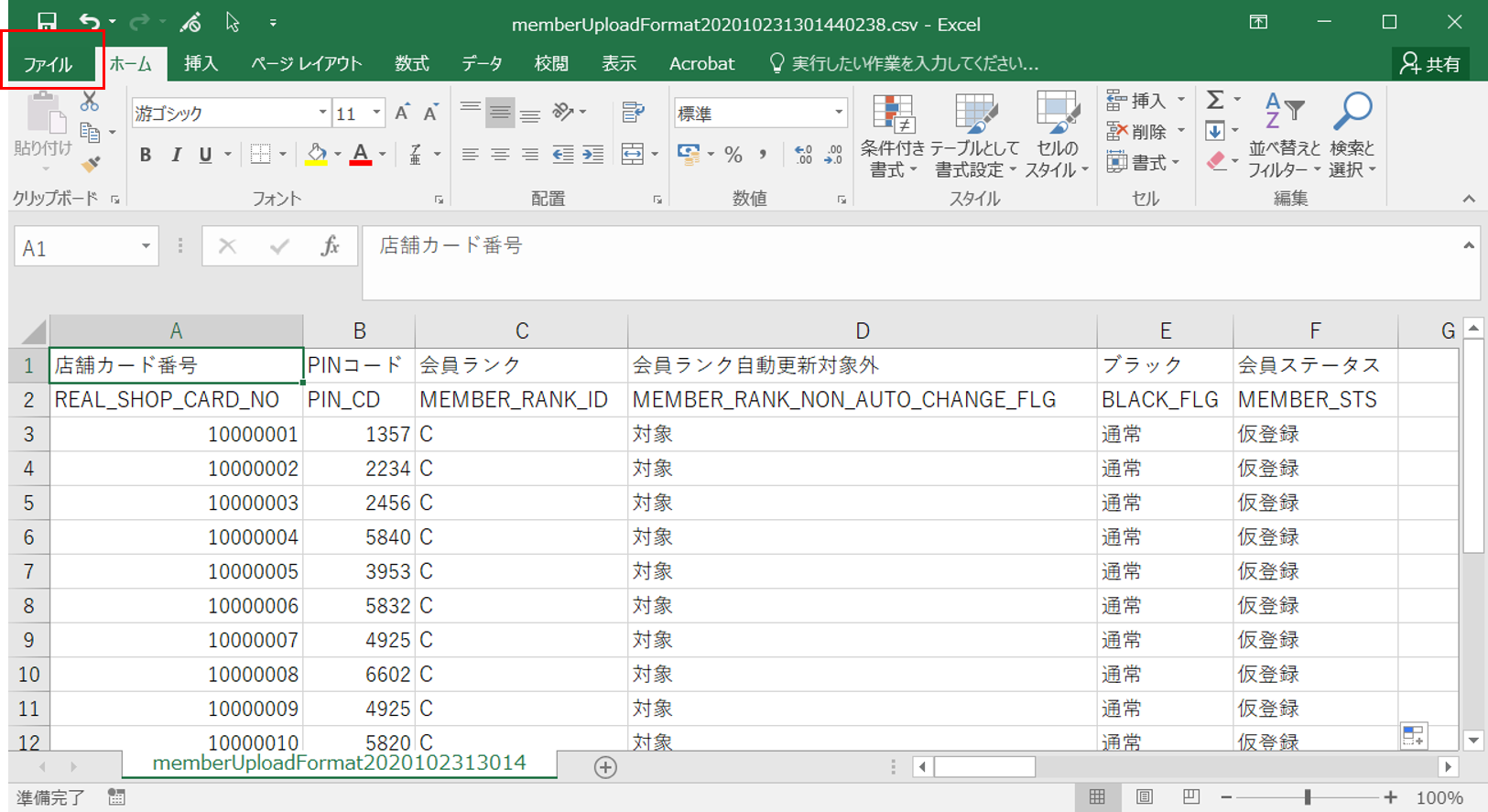Toggle Bold formatting
This screenshot has height=812, width=1488.
pyautogui.click(x=145, y=155)
